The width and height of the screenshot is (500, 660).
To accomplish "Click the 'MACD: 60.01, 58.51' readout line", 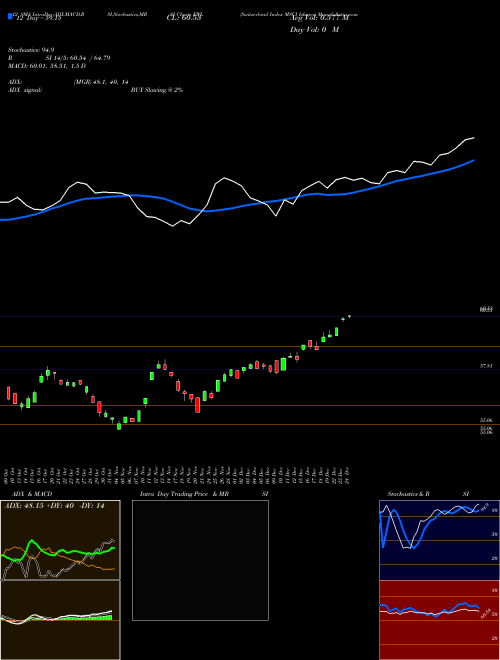I will [47, 66].
